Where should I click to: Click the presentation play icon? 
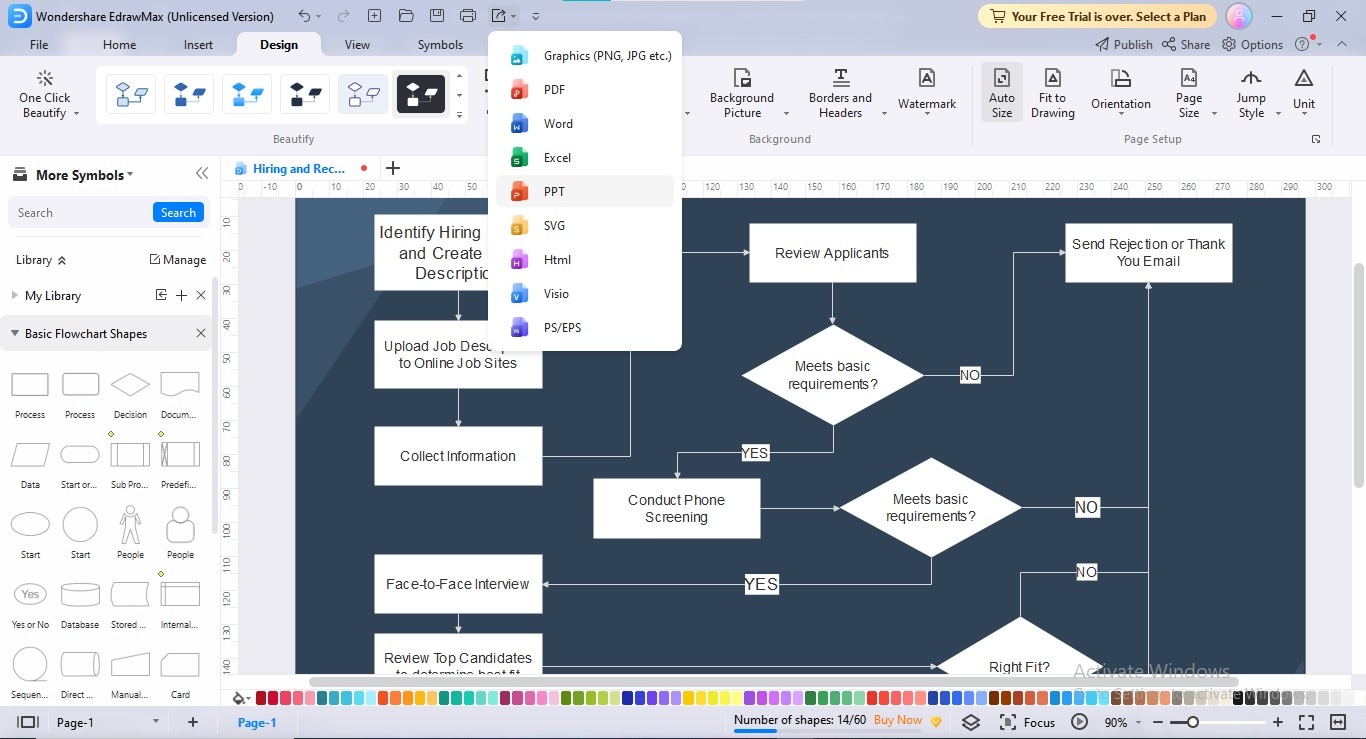[x=1079, y=722]
